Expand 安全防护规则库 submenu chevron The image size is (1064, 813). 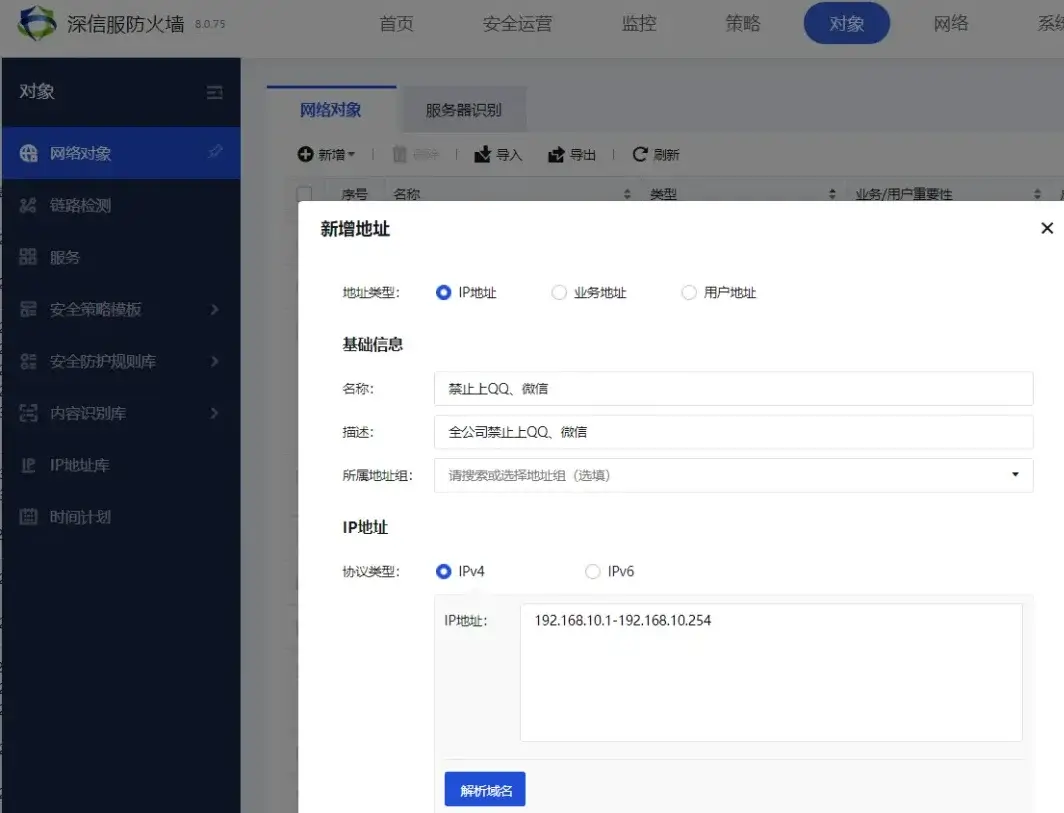pyautogui.click(x=214, y=361)
